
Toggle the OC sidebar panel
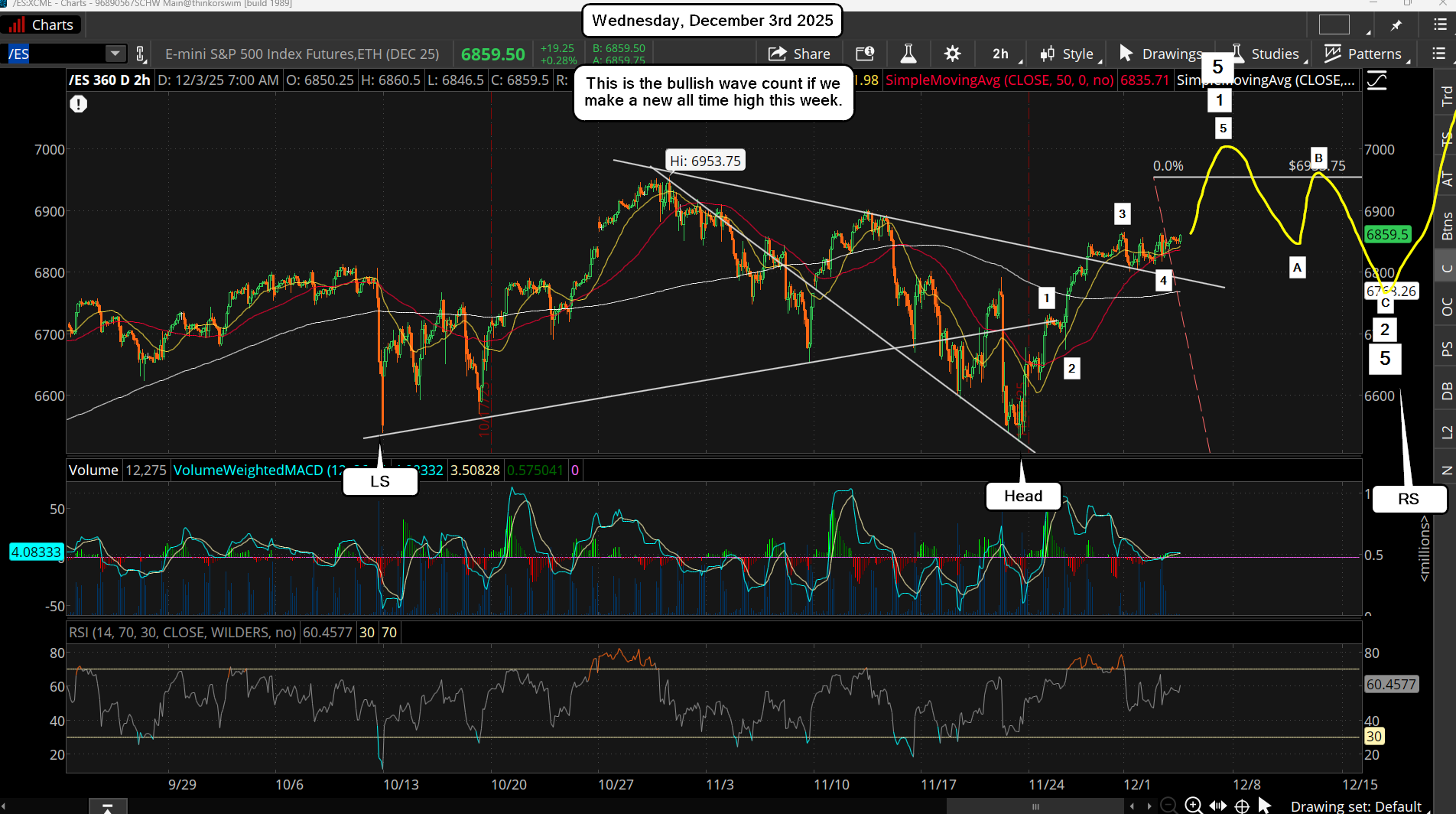pyautogui.click(x=1446, y=307)
